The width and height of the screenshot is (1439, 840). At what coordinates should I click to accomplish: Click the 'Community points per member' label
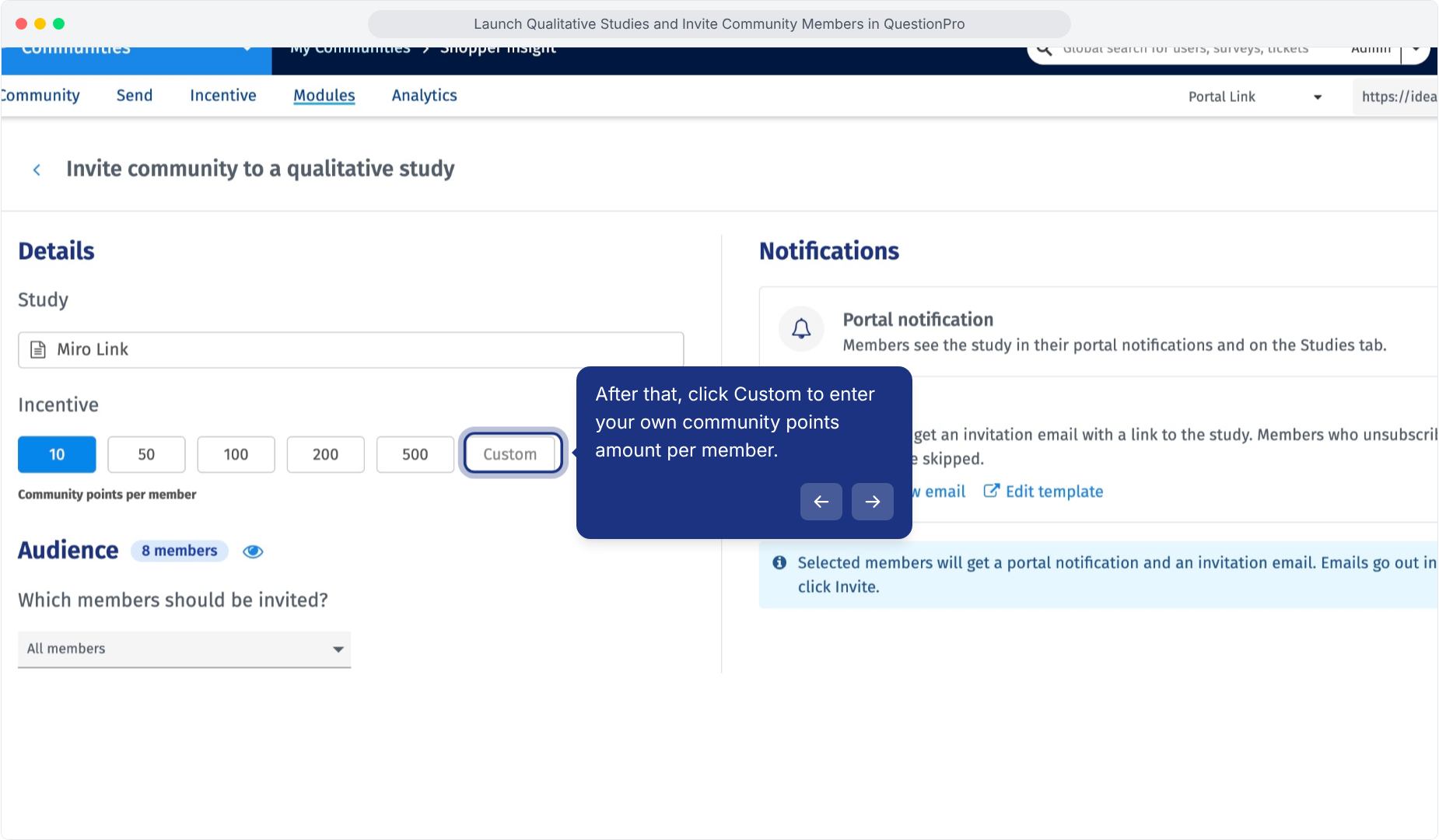(x=107, y=495)
